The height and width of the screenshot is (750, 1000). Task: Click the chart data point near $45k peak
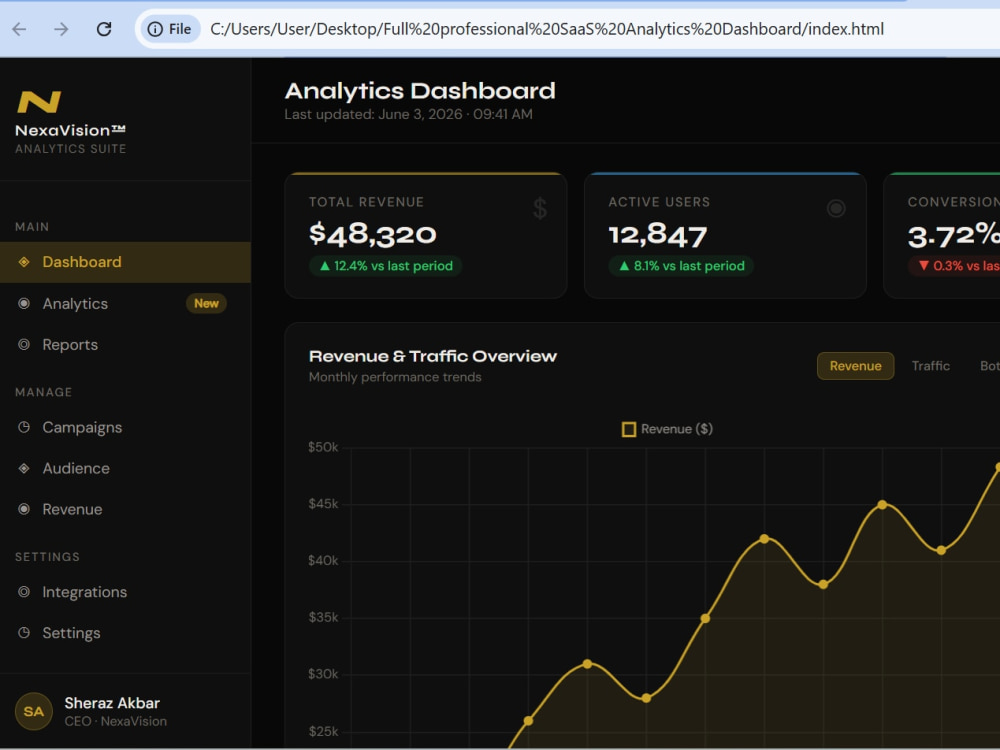(882, 504)
